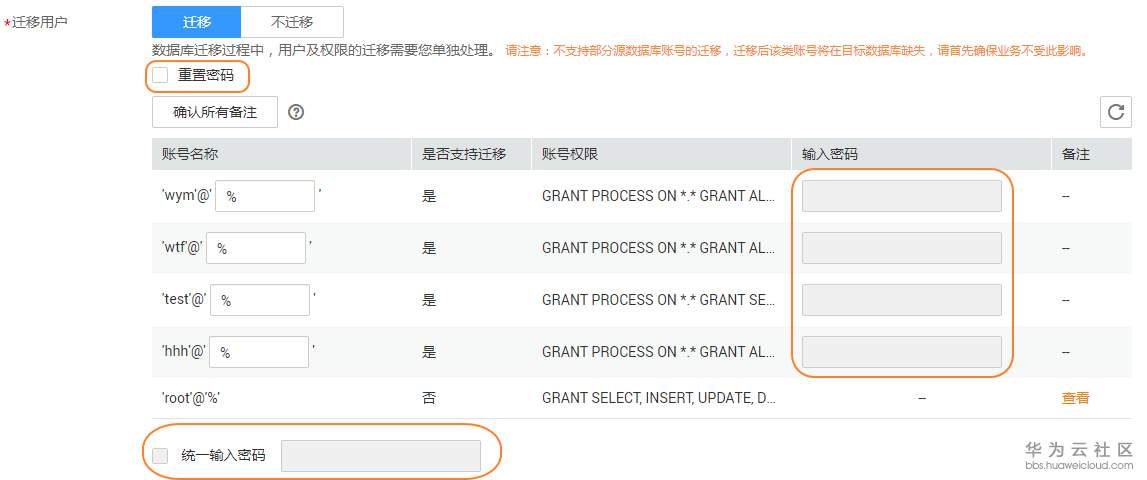This screenshot has width=1147, height=480.
Task: Check the 重置密码 checkbox
Action: [x=160, y=75]
